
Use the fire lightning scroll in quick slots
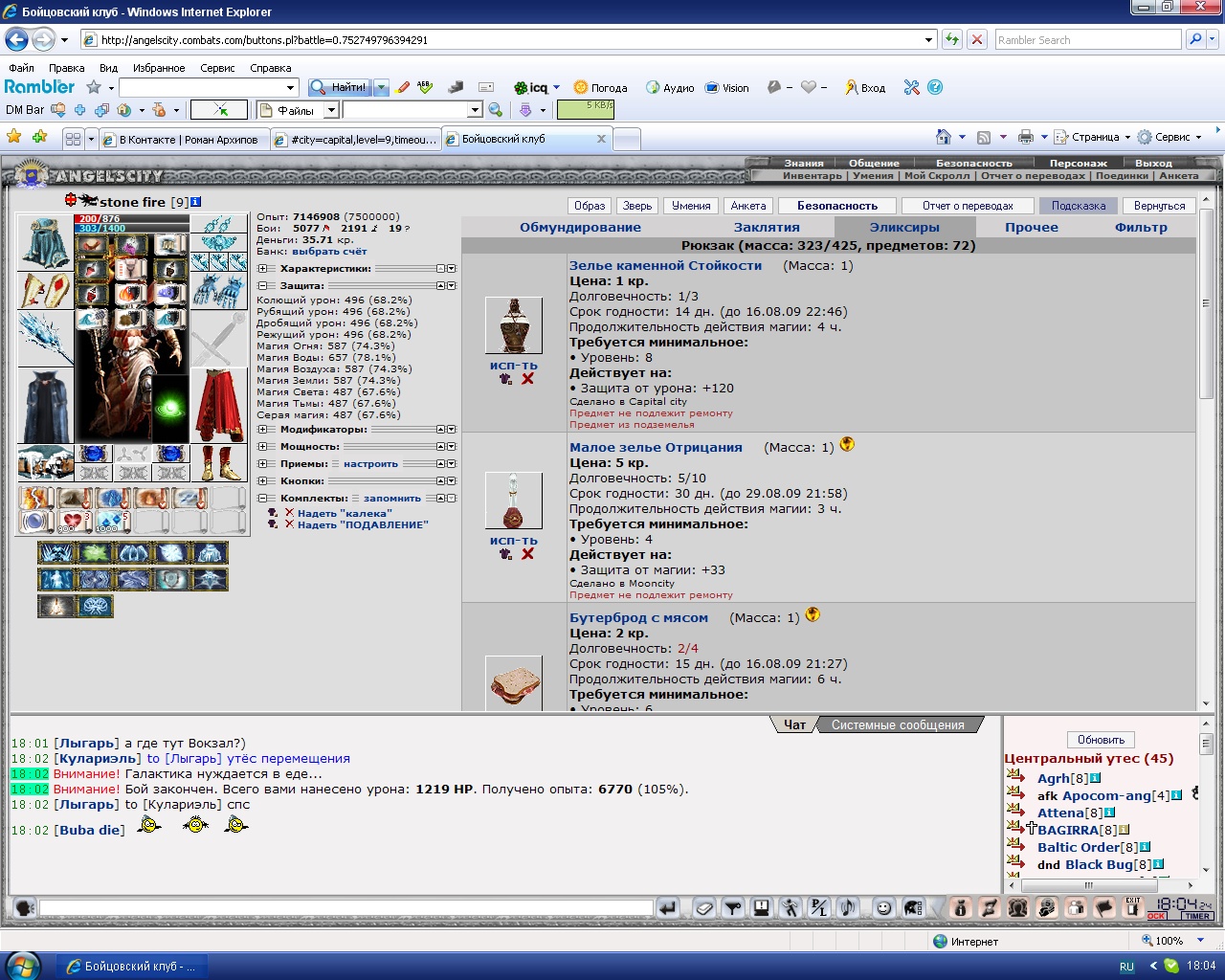coord(35,498)
